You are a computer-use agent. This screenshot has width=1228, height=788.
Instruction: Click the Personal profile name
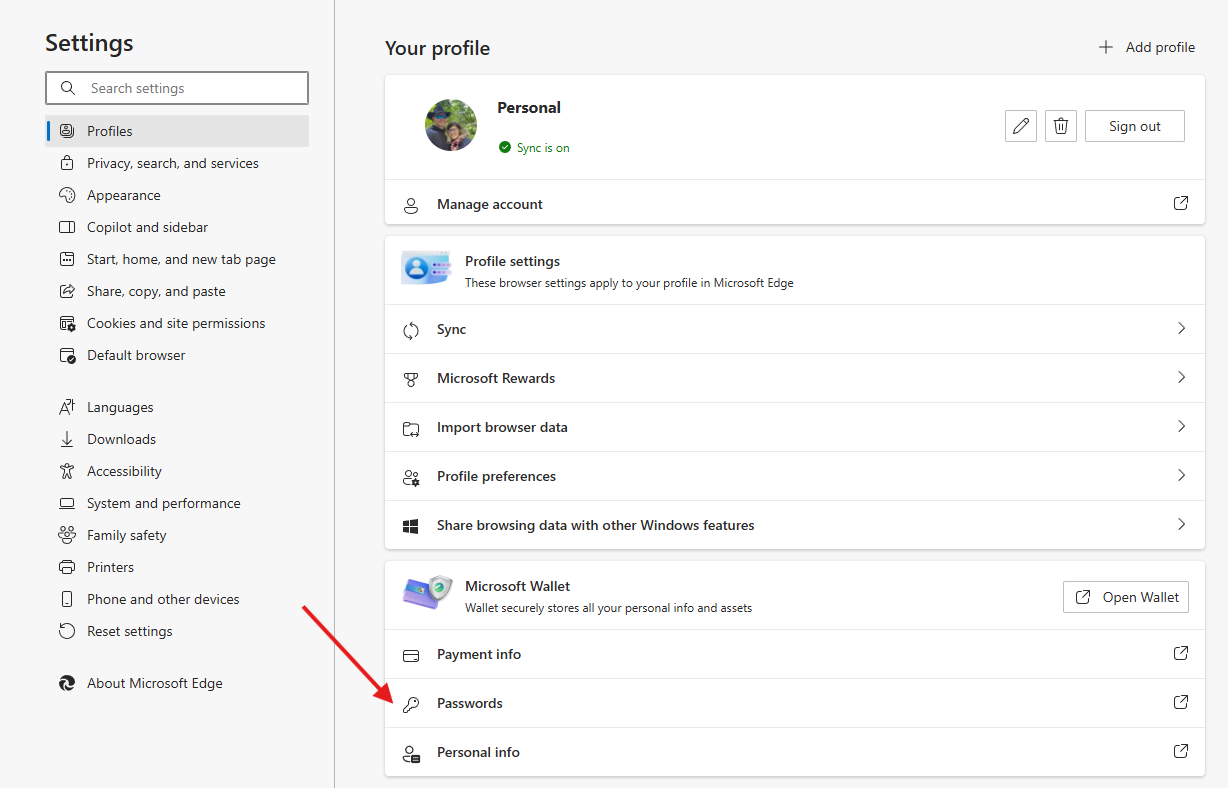[x=529, y=108]
